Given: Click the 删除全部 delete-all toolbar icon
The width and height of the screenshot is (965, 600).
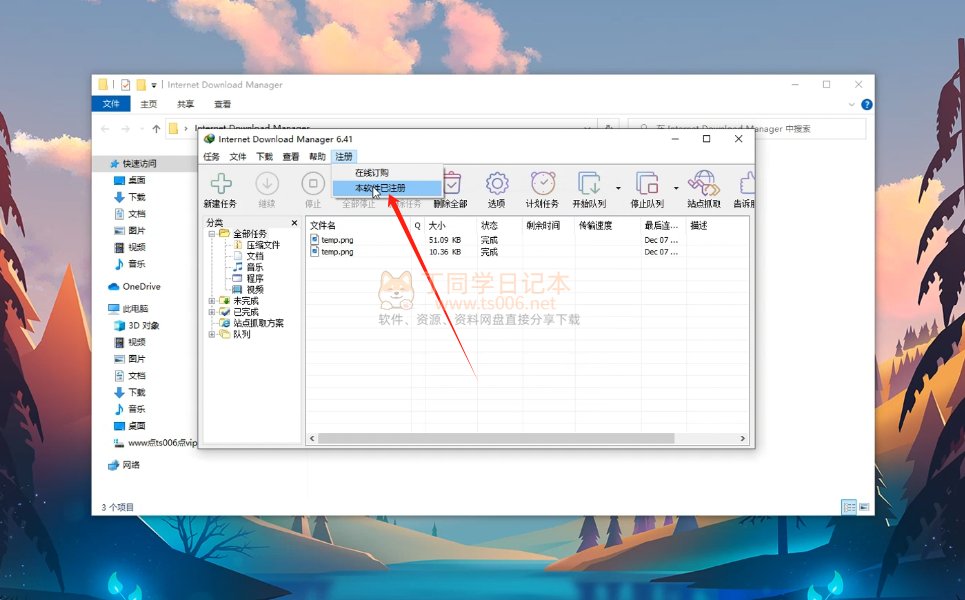Looking at the screenshot, I should [452, 183].
